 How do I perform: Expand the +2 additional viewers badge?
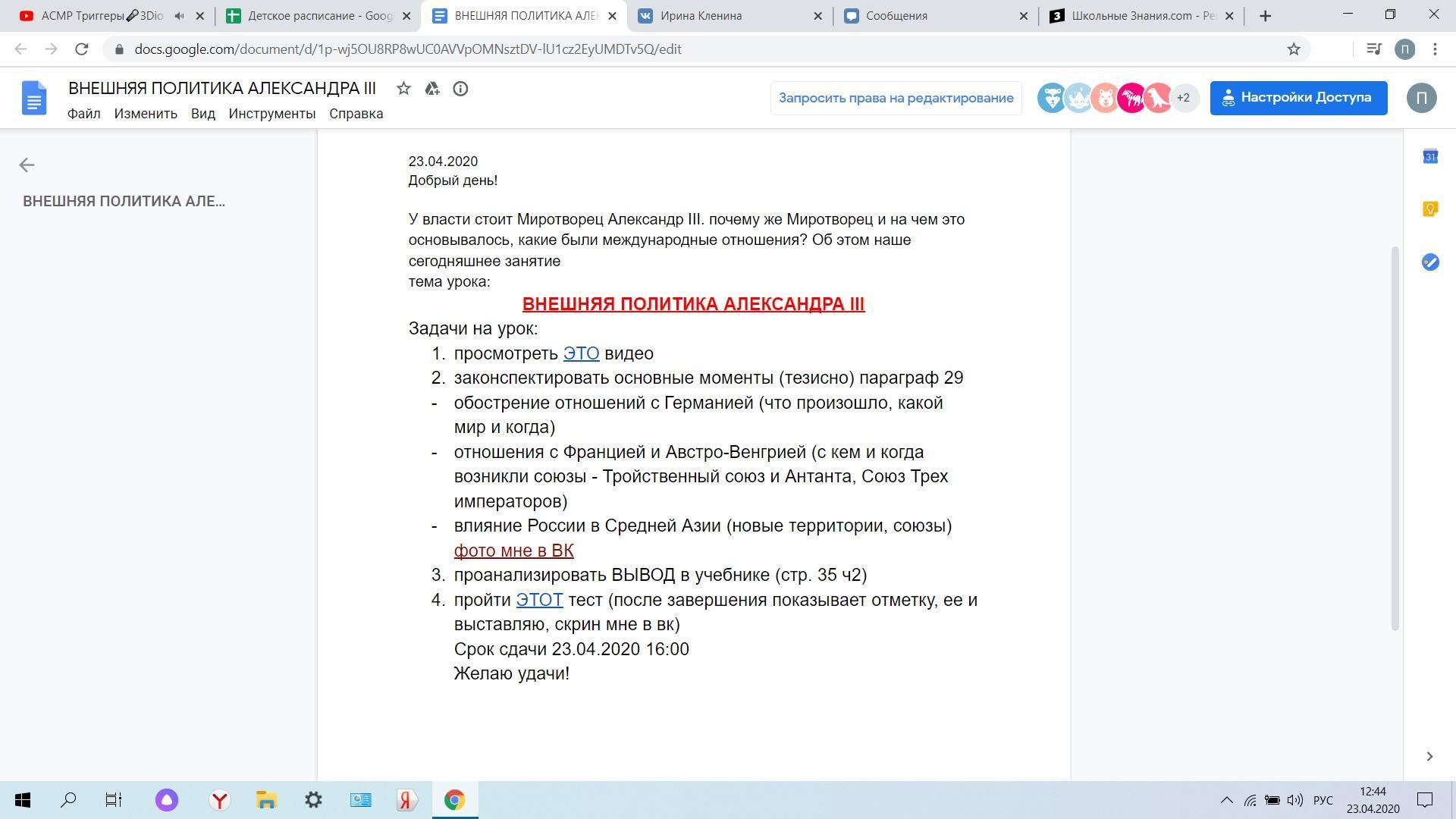1184,98
